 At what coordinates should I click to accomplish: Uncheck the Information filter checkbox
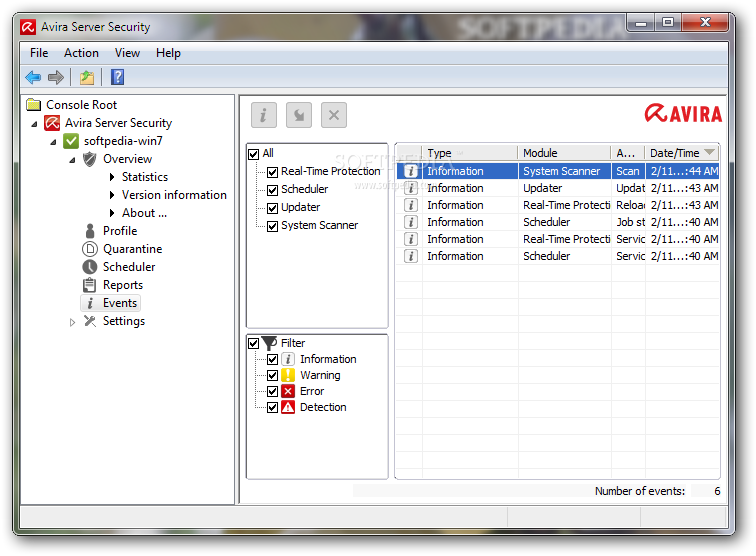tap(272, 359)
